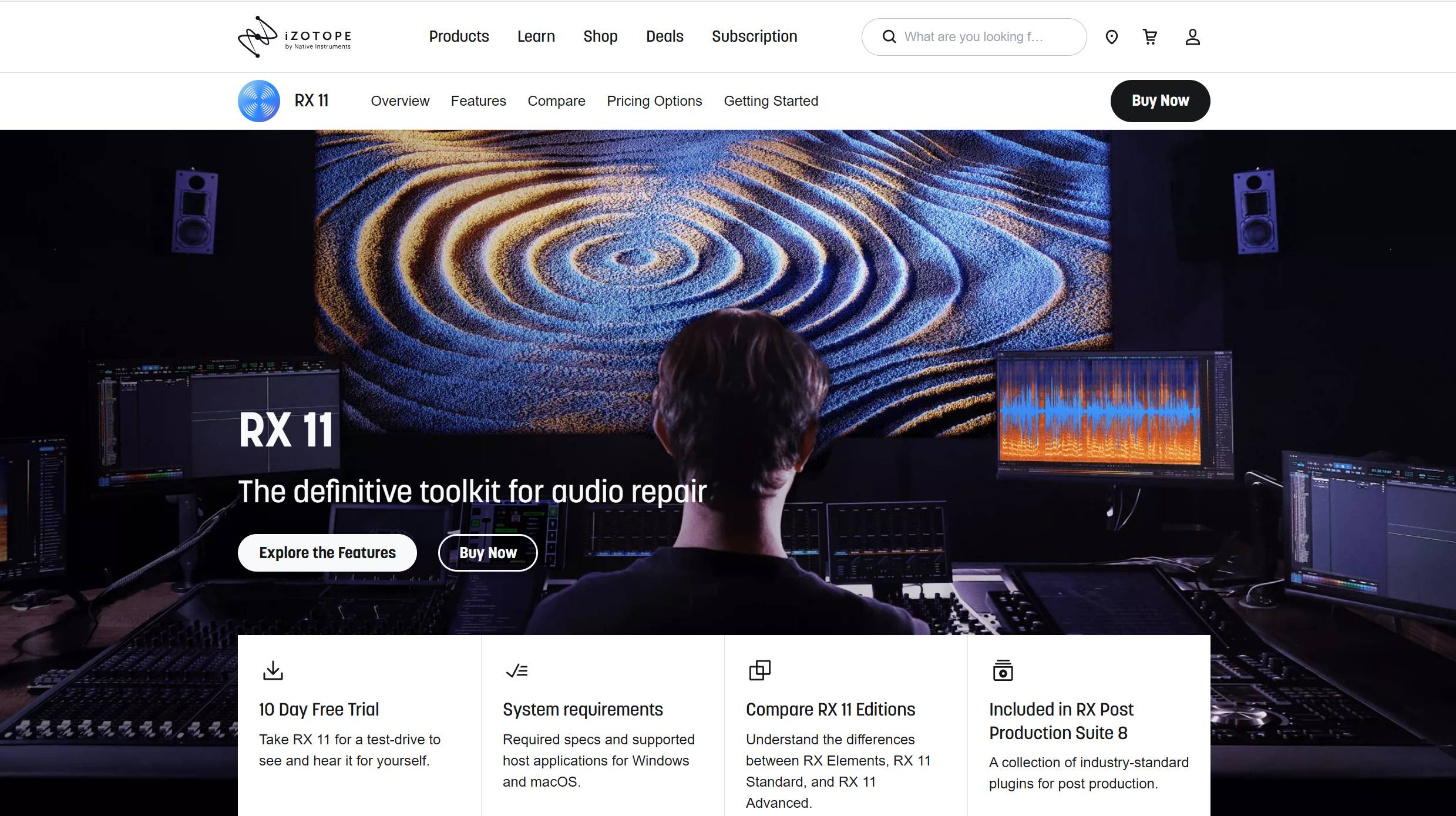Click 'Take RX 11 for a test-drive' description

349,750
